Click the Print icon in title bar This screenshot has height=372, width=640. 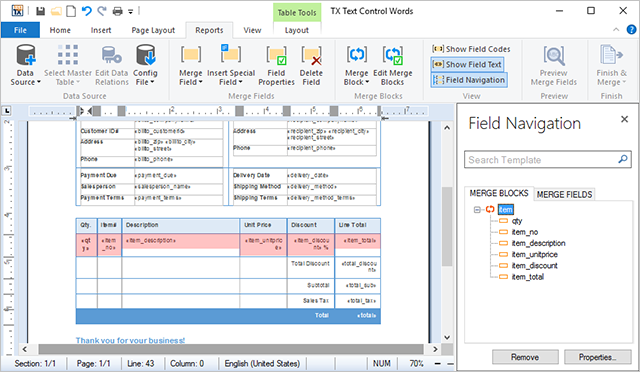(118, 11)
